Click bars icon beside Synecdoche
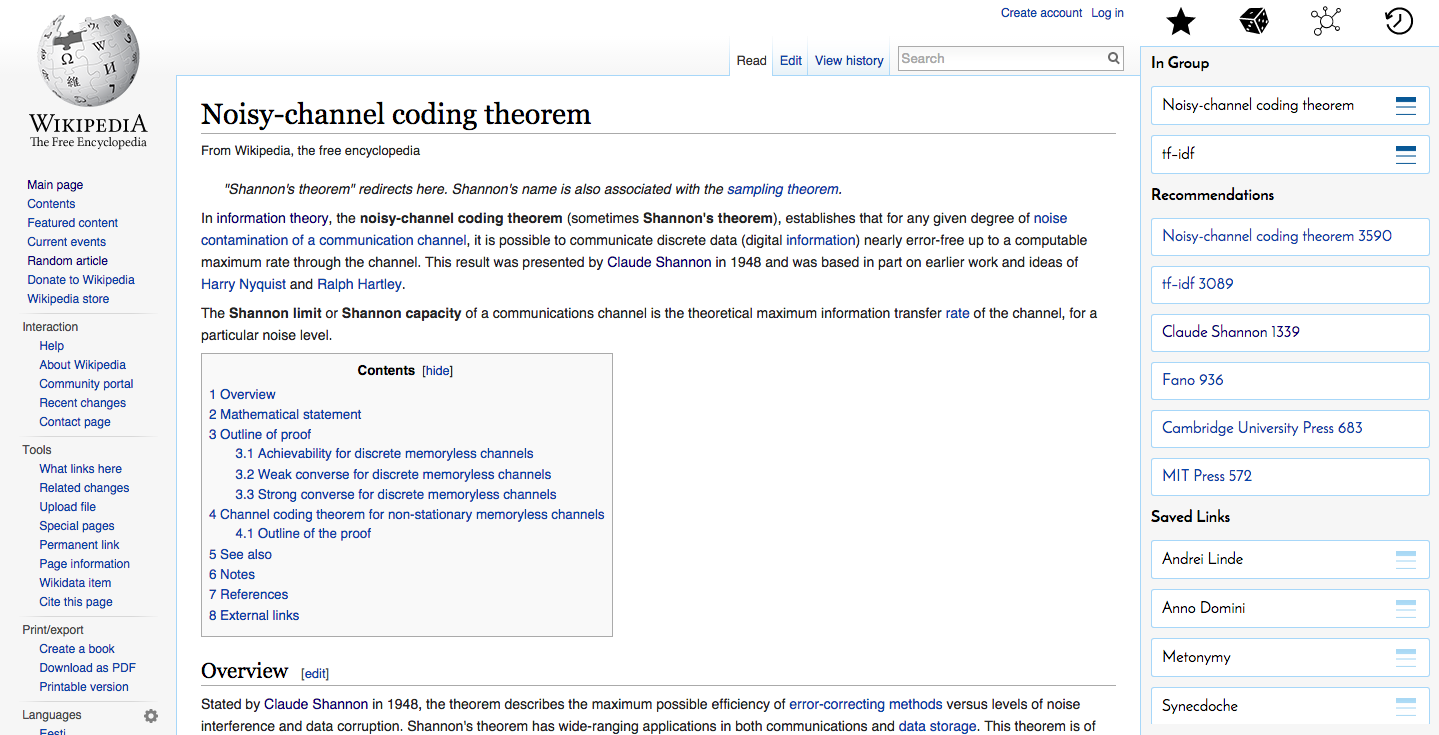 (1406, 706)
